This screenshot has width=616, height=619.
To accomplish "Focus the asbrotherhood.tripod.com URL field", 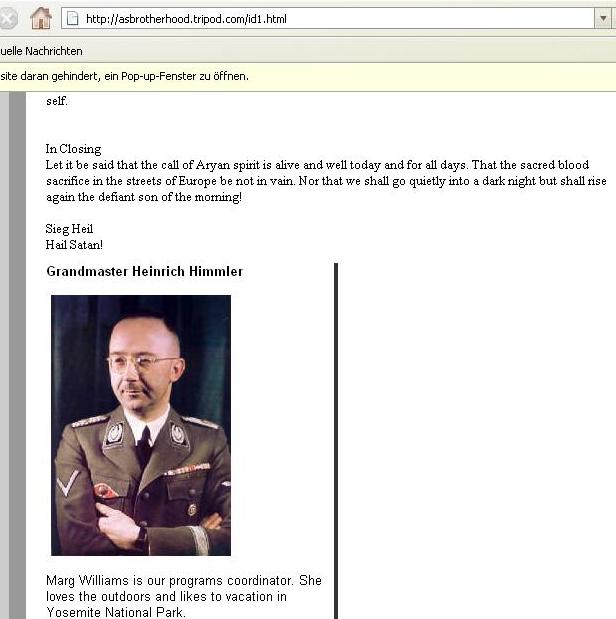I will click(328, 19).
